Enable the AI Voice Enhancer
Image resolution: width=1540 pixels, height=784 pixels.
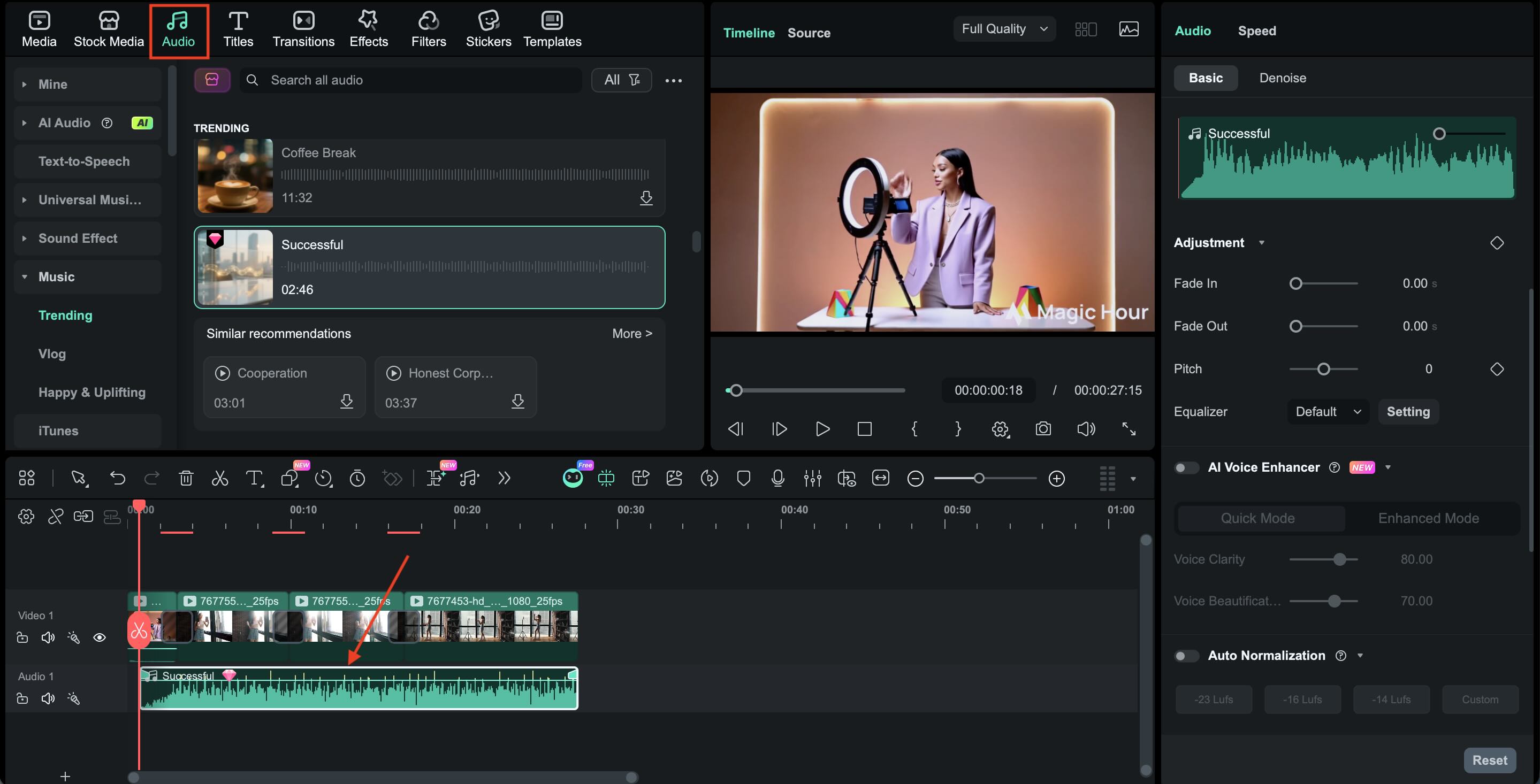point(1186,467)
